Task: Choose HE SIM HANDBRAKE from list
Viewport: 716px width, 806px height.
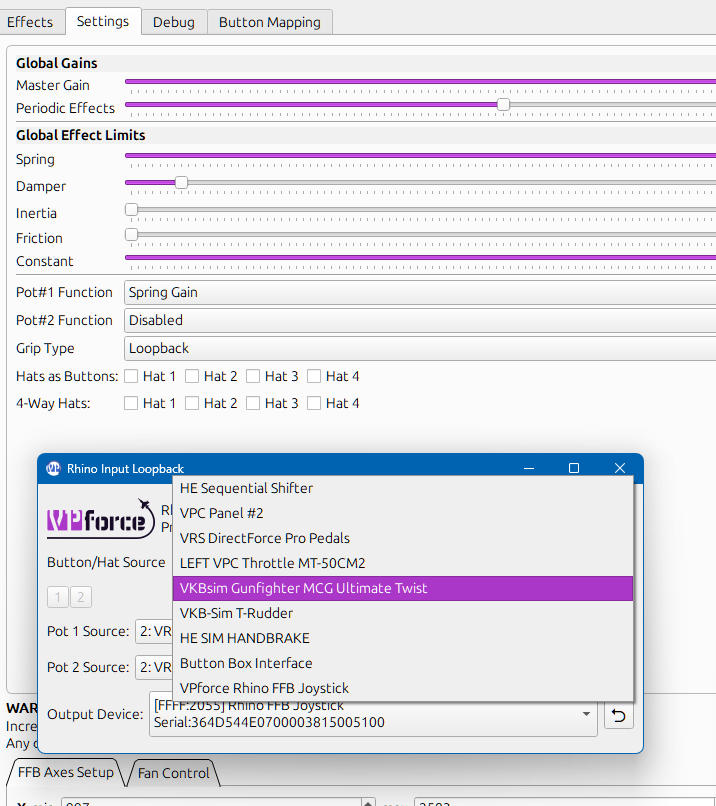Action: pos(403,638)
